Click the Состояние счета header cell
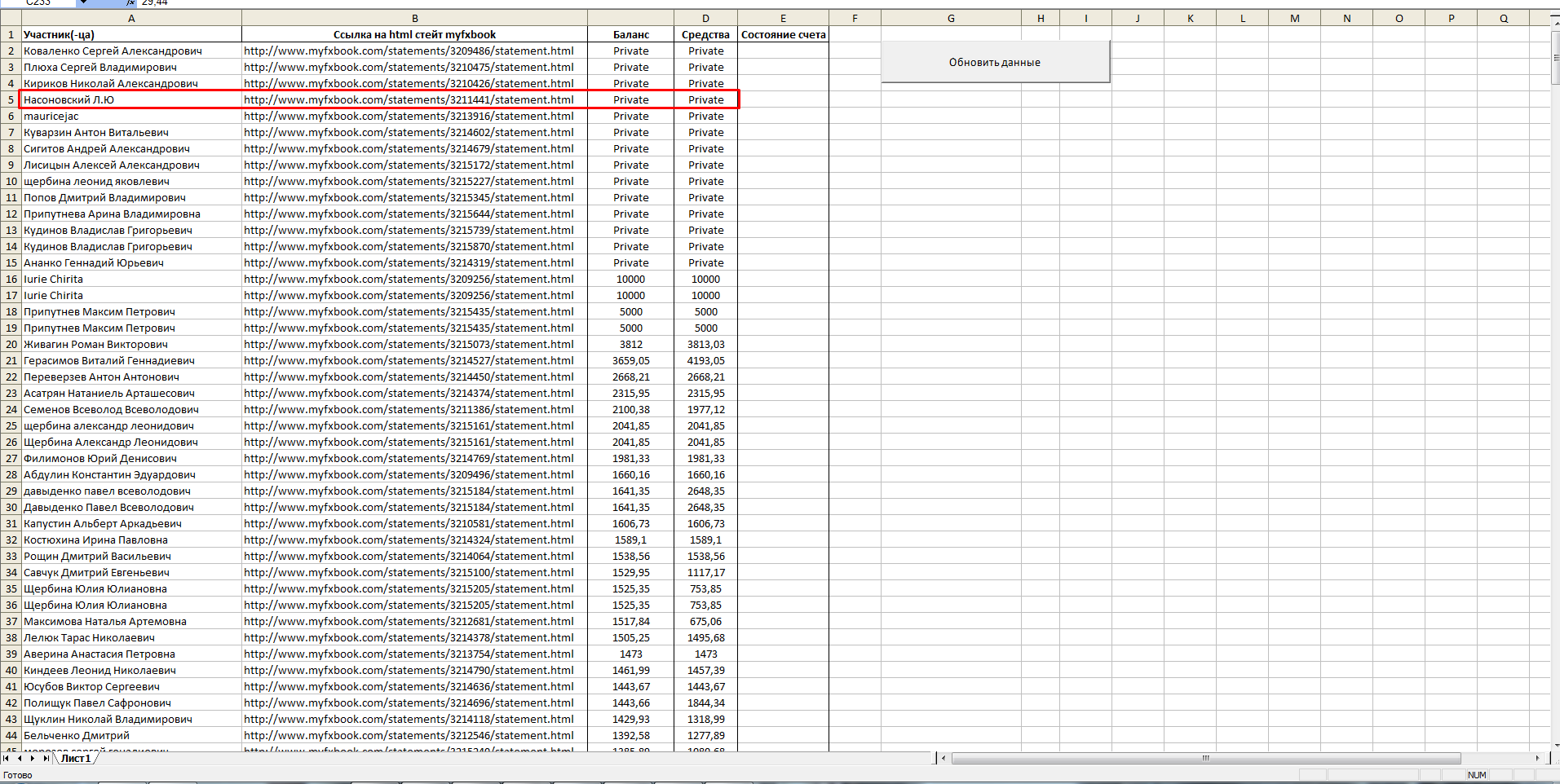 click(783, 34)
